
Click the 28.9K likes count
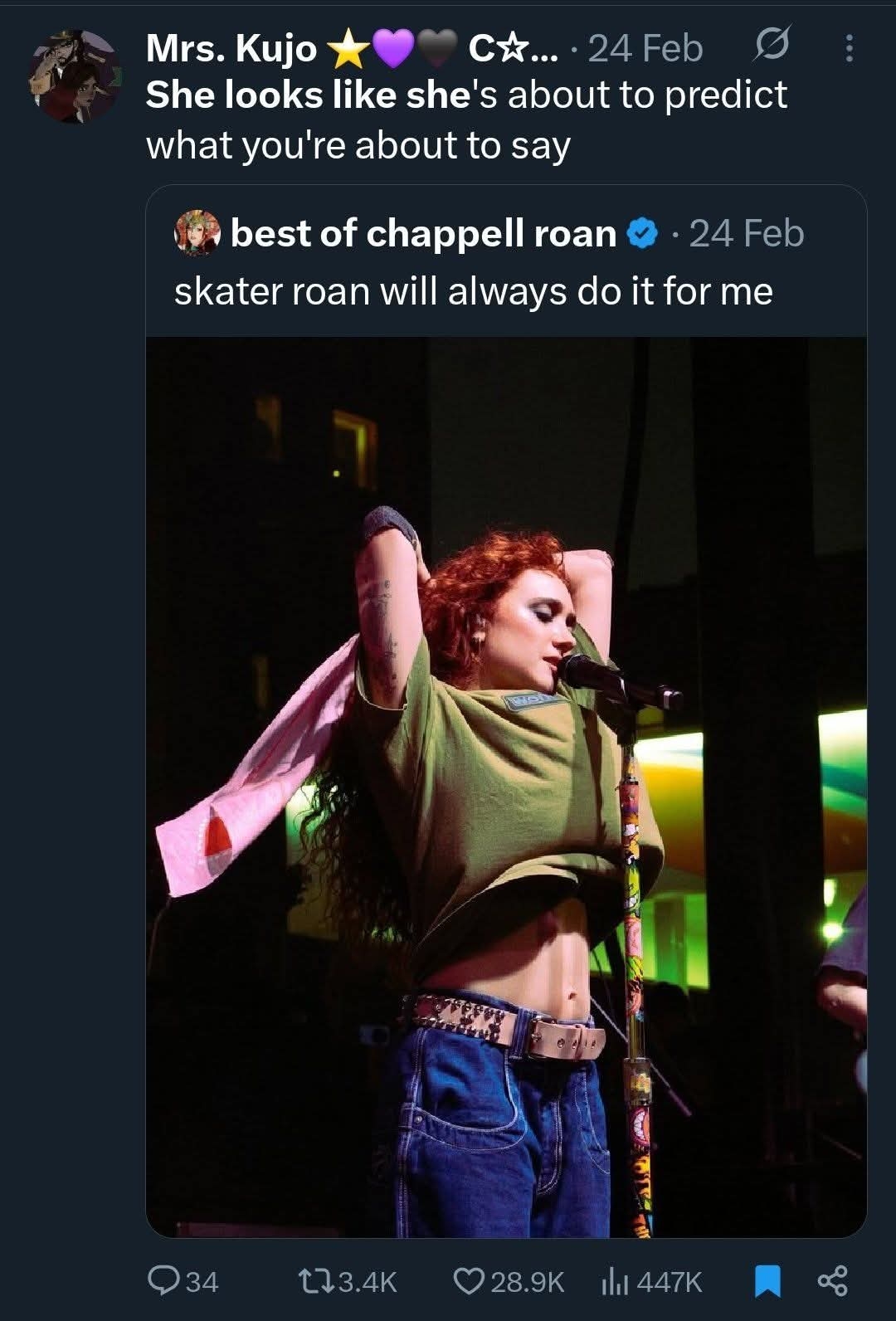[x=528, y=1282]
